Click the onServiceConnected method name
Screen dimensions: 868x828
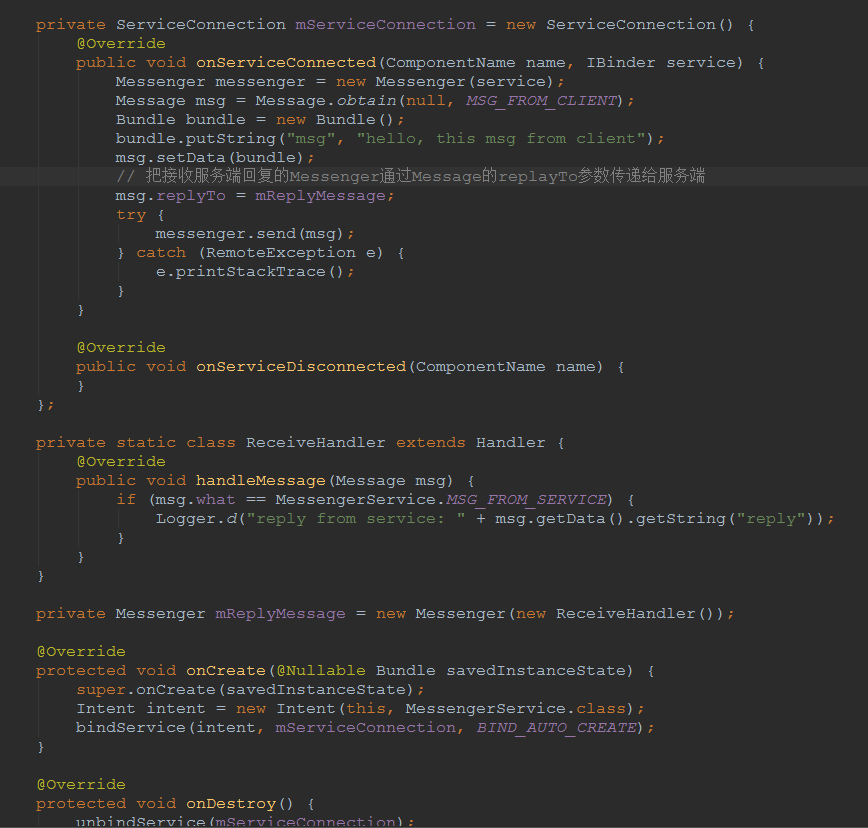click(x=286, y=63)
